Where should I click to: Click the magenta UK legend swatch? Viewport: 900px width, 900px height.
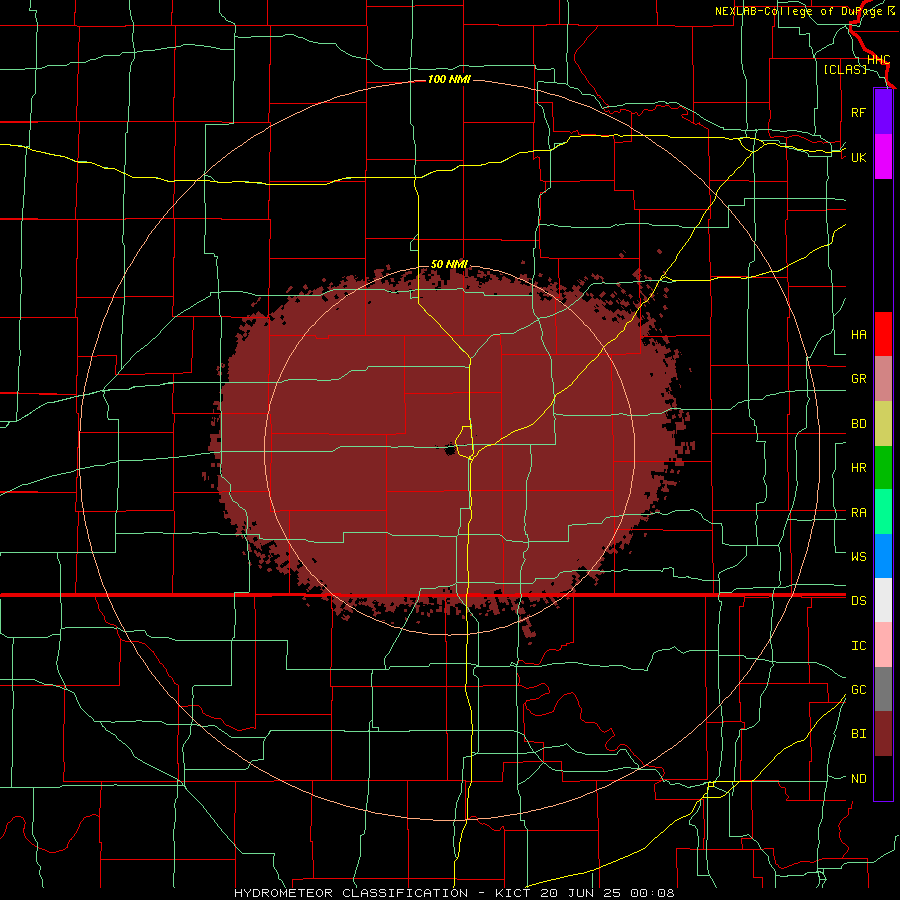[883, 157]
